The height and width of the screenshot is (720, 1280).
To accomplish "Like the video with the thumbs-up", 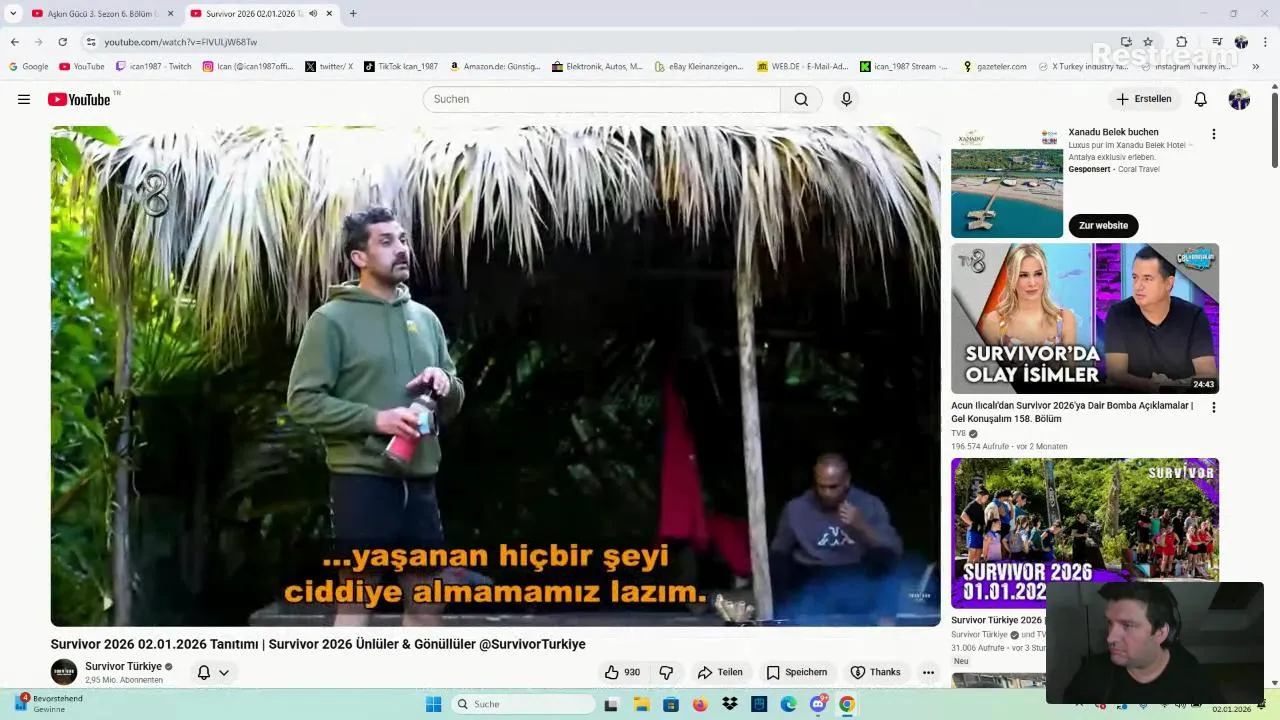I will [x=622, y=672].
